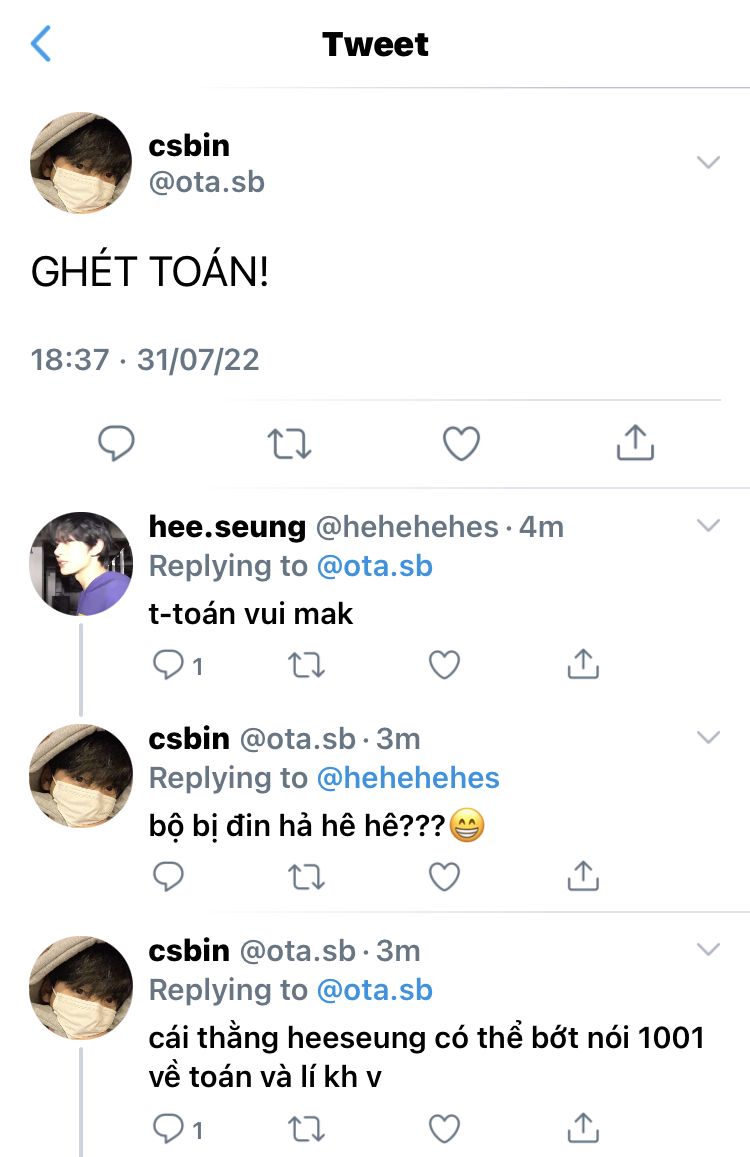Screen dimensions: 750x1157
Task: Go back using the blue arrow
Action: 41,44
